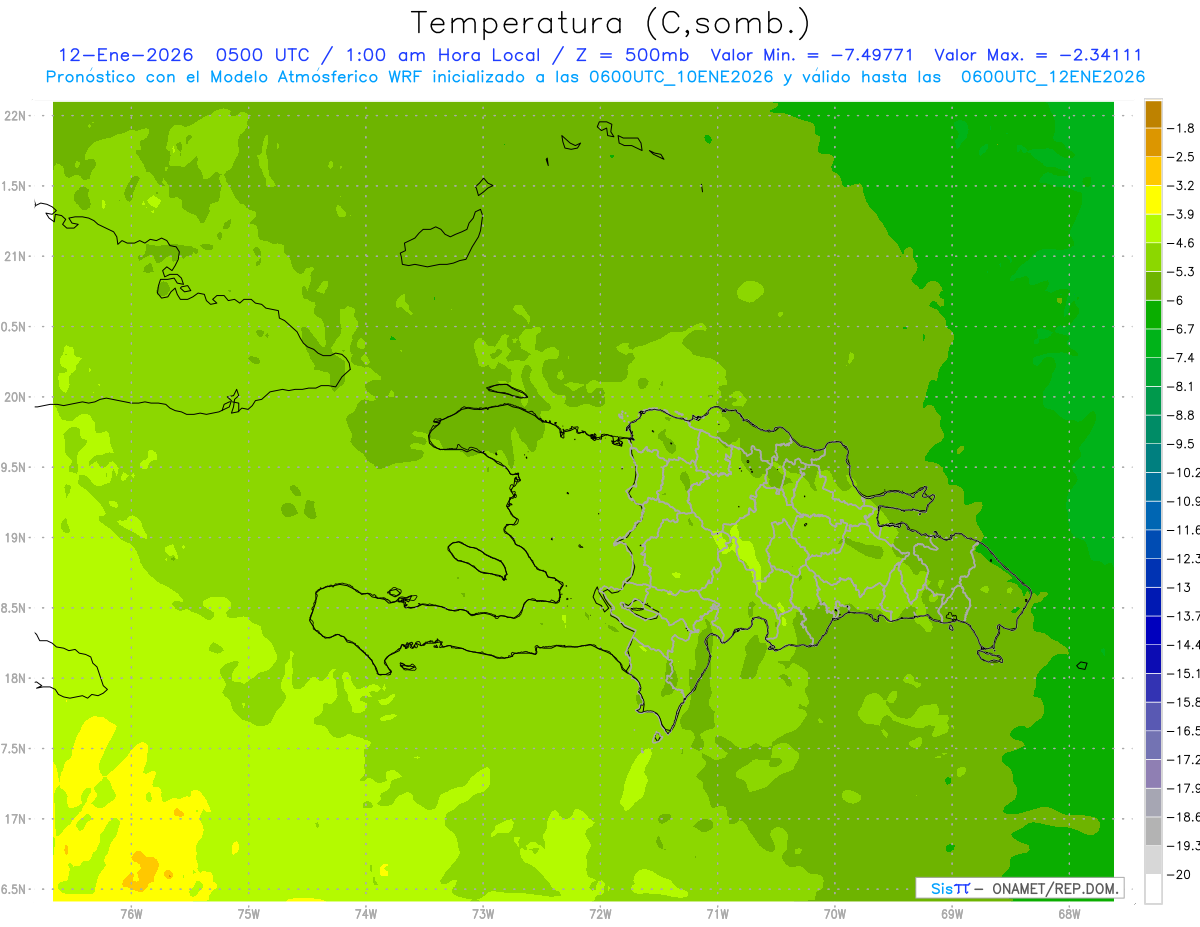This screenshot has height=927, width=1200.
Task: Click the '9.5N' latitude label
Action: pos(15,467)
